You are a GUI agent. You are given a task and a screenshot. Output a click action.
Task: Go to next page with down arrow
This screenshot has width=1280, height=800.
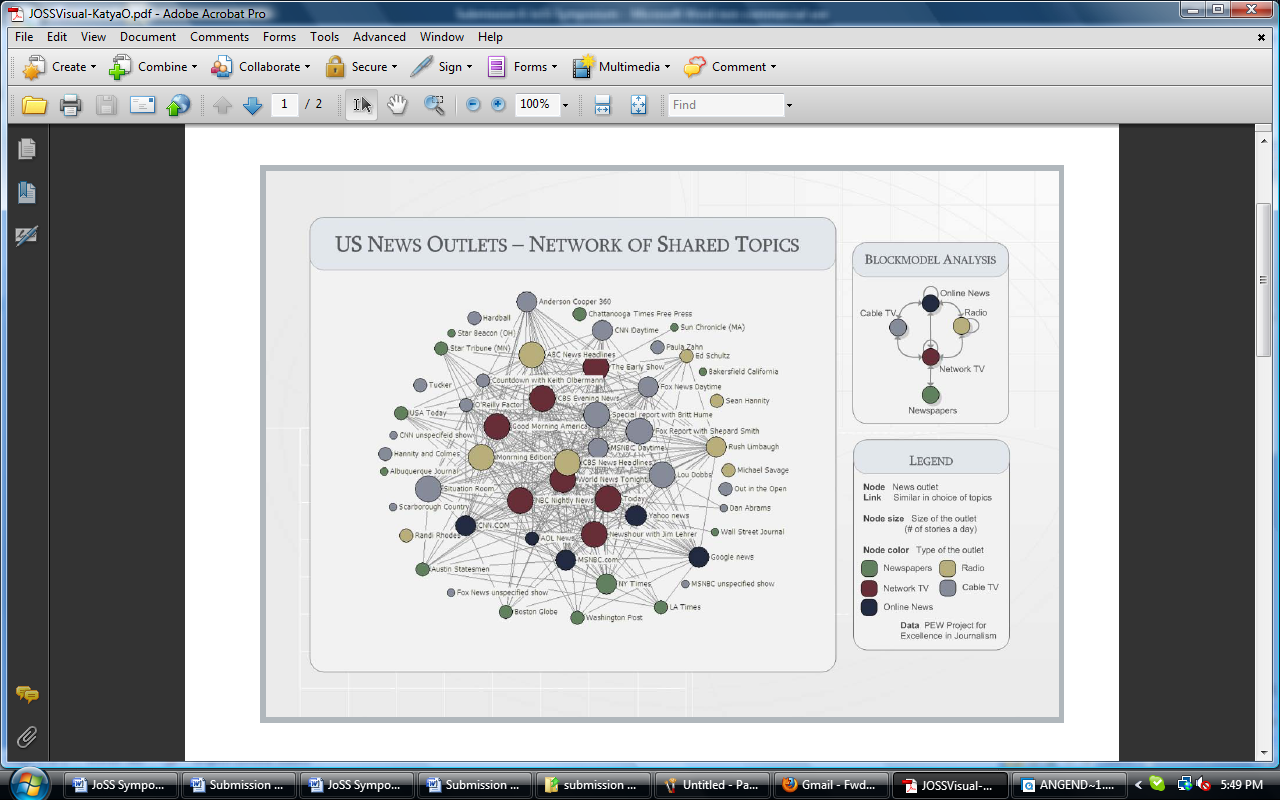coord(253,105)
